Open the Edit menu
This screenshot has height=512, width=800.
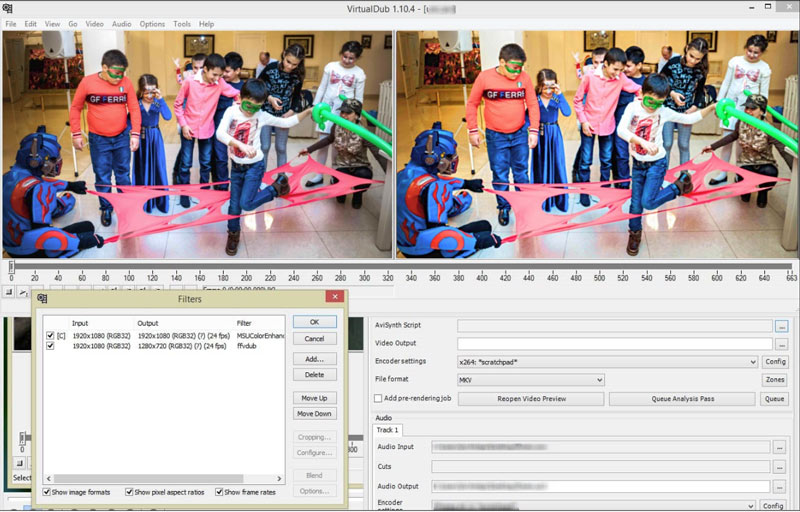(x=31, y=24)
